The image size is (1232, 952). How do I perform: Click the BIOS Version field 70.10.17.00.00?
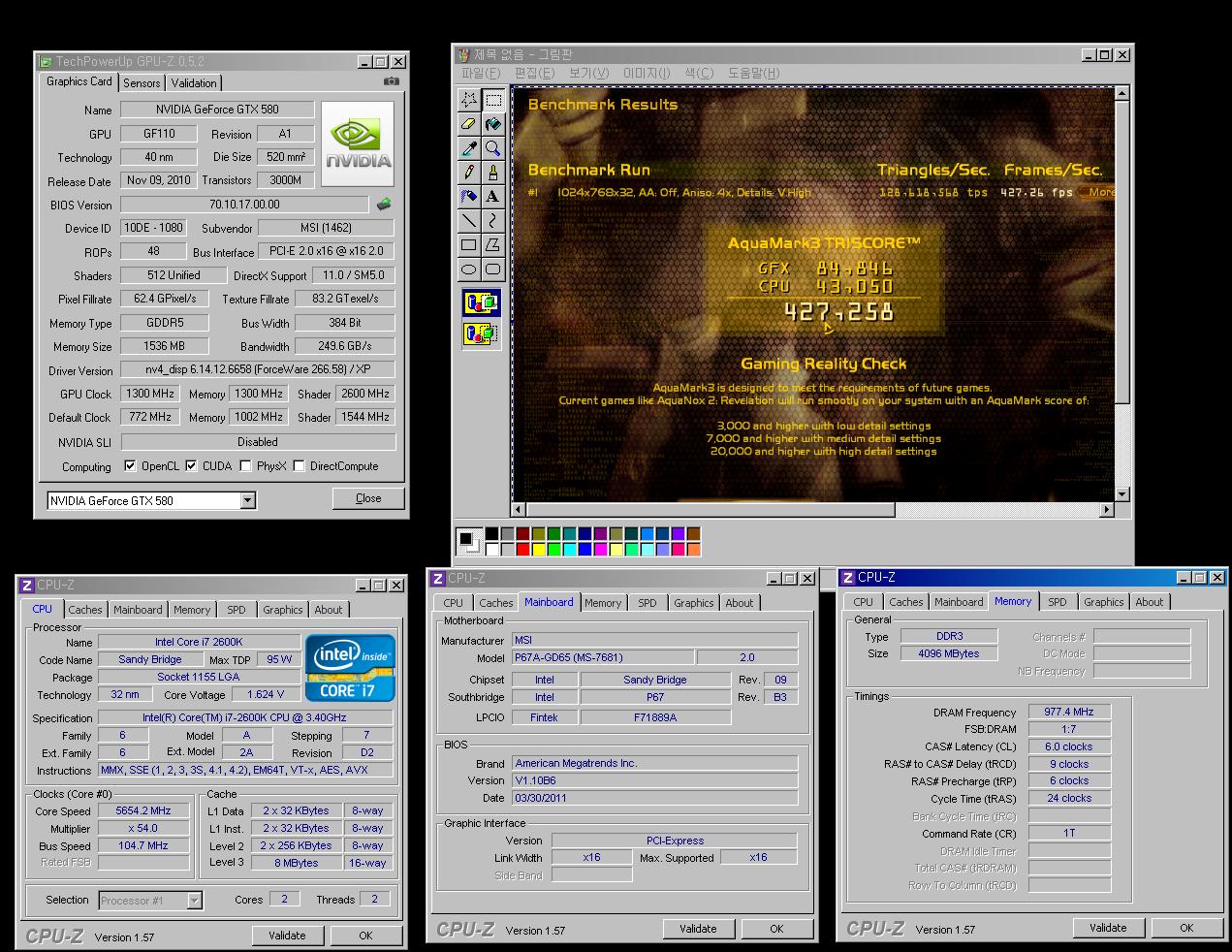tap(244, 205)
